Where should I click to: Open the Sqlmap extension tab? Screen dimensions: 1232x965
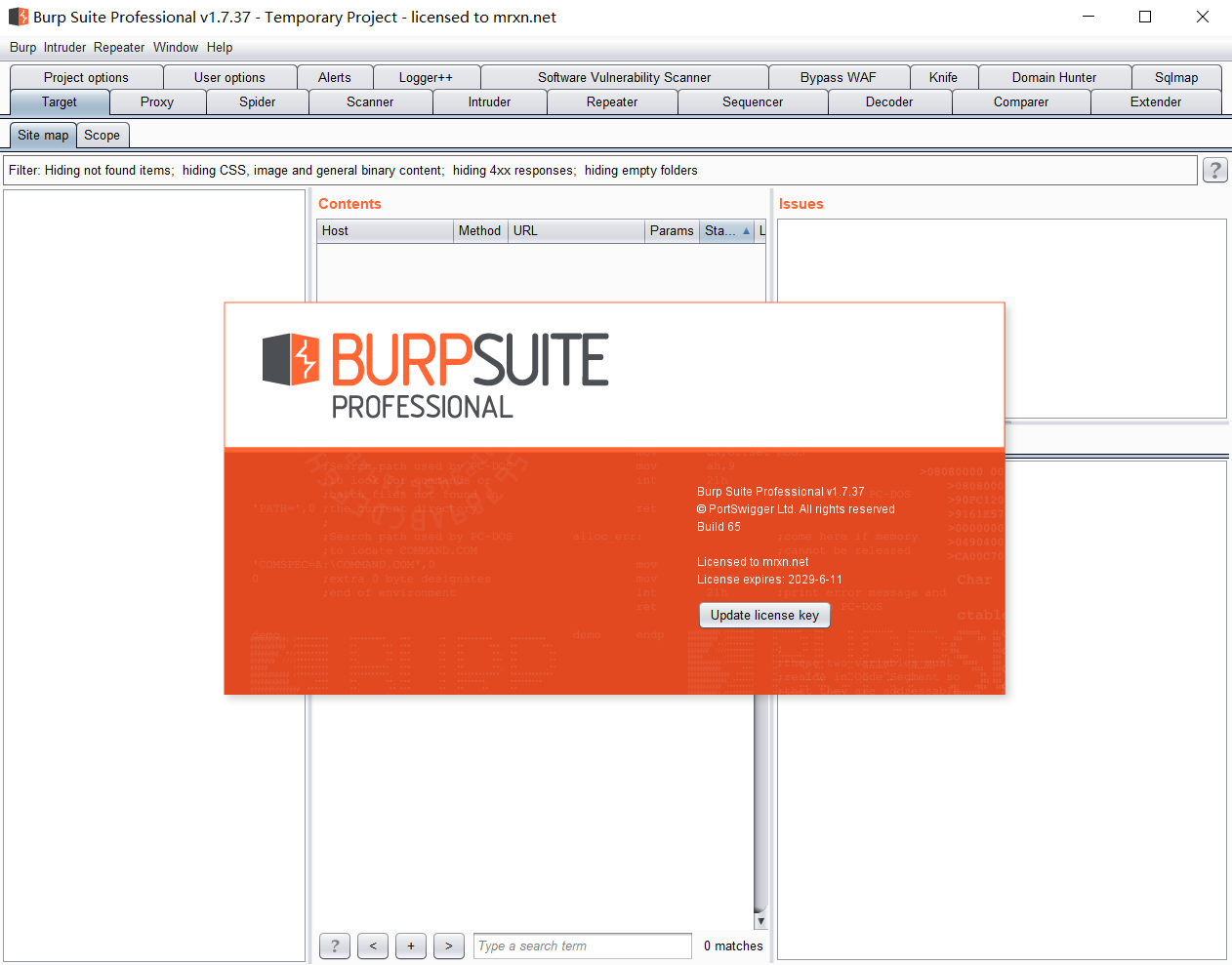tap(1175, 78)
